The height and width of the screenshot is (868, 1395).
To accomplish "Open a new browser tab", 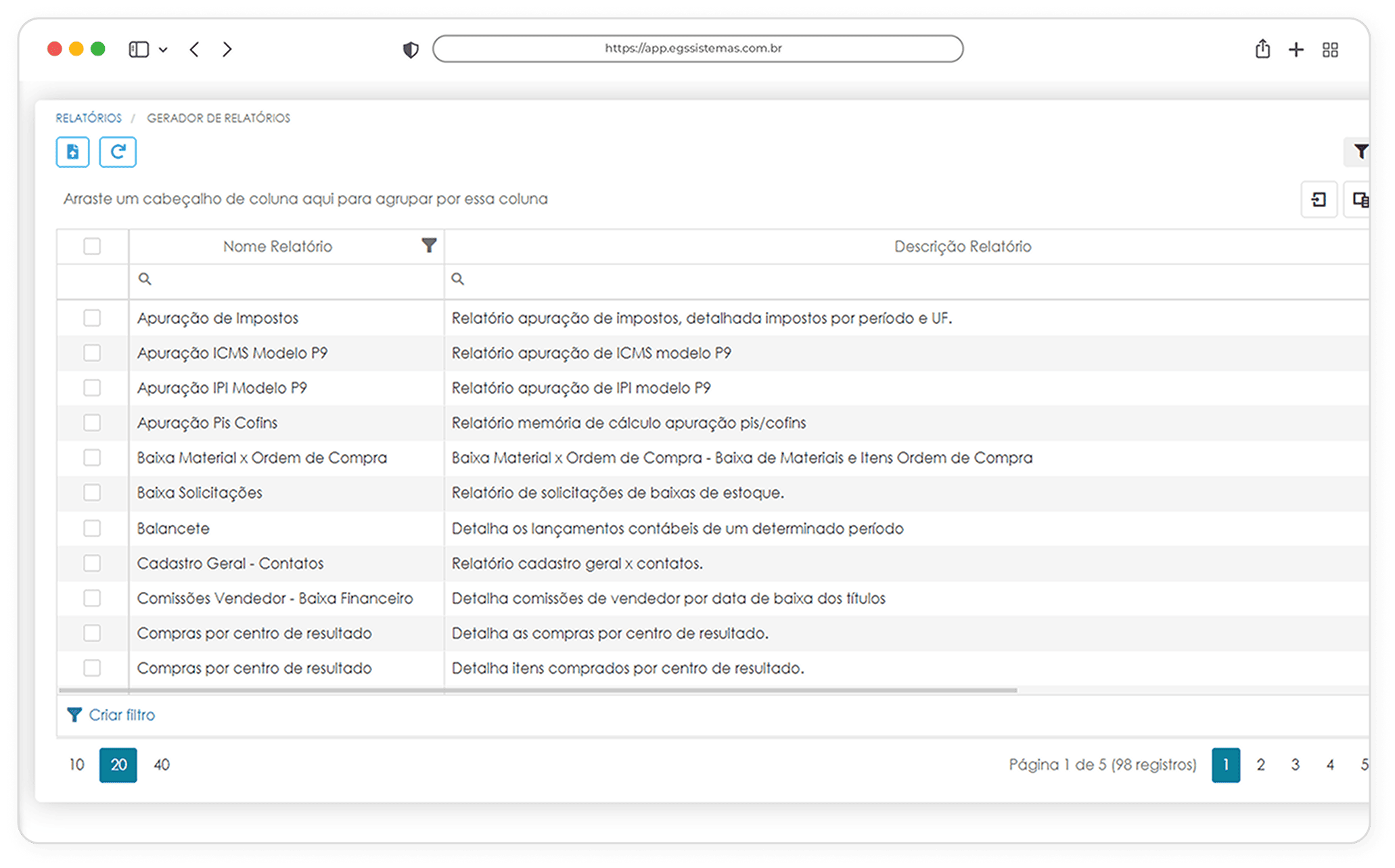I will pos(1296,49).
